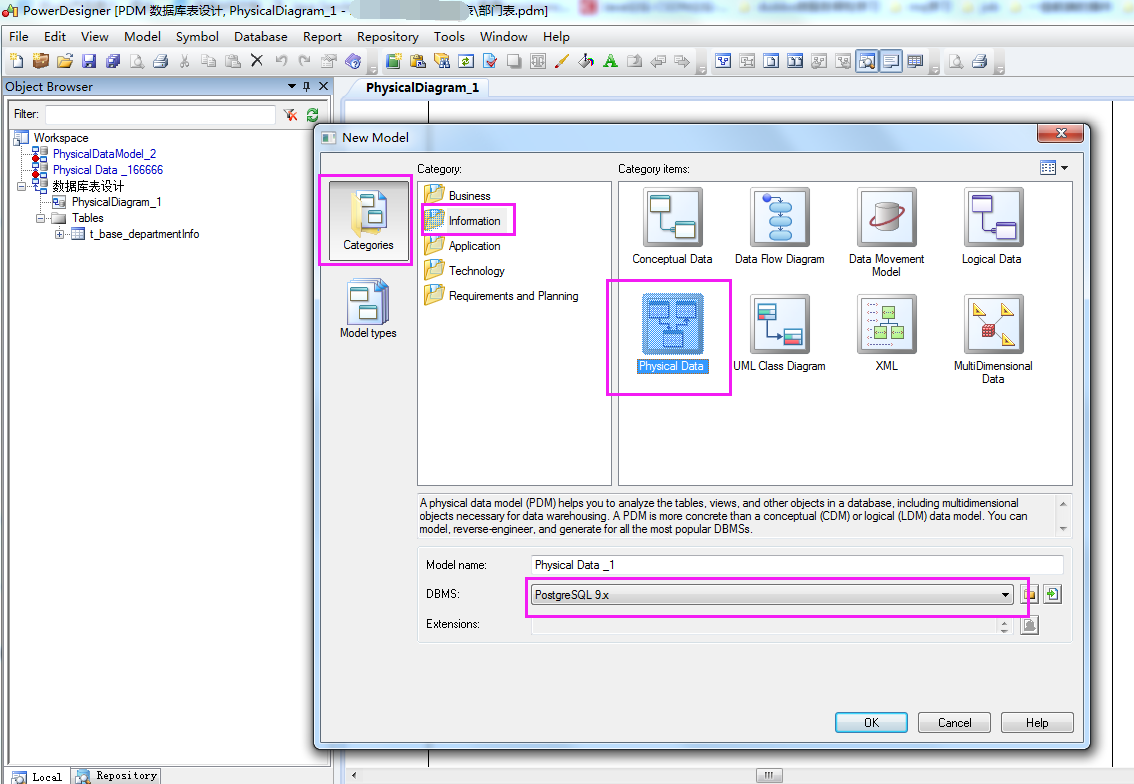Click the Save All toolbar icon
The height and width of the screenshot is (784, 1134).
(x=113, y=61)
